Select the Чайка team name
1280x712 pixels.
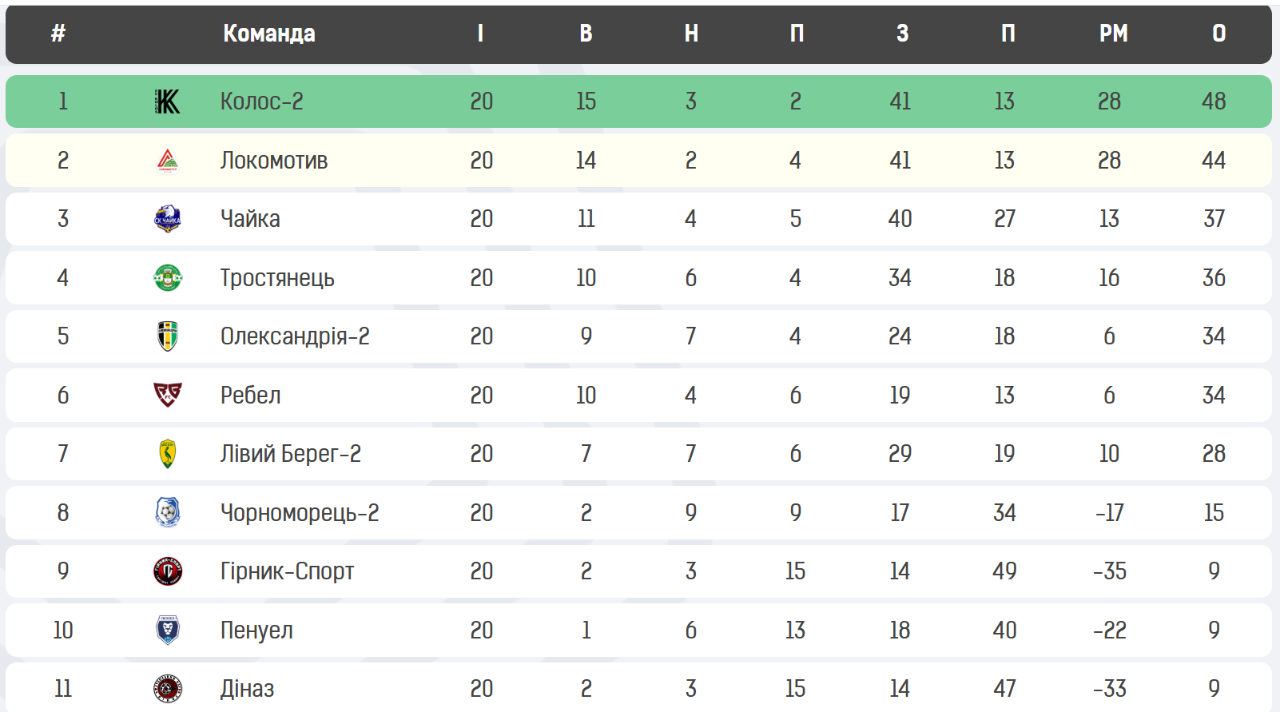coord(250,219)
